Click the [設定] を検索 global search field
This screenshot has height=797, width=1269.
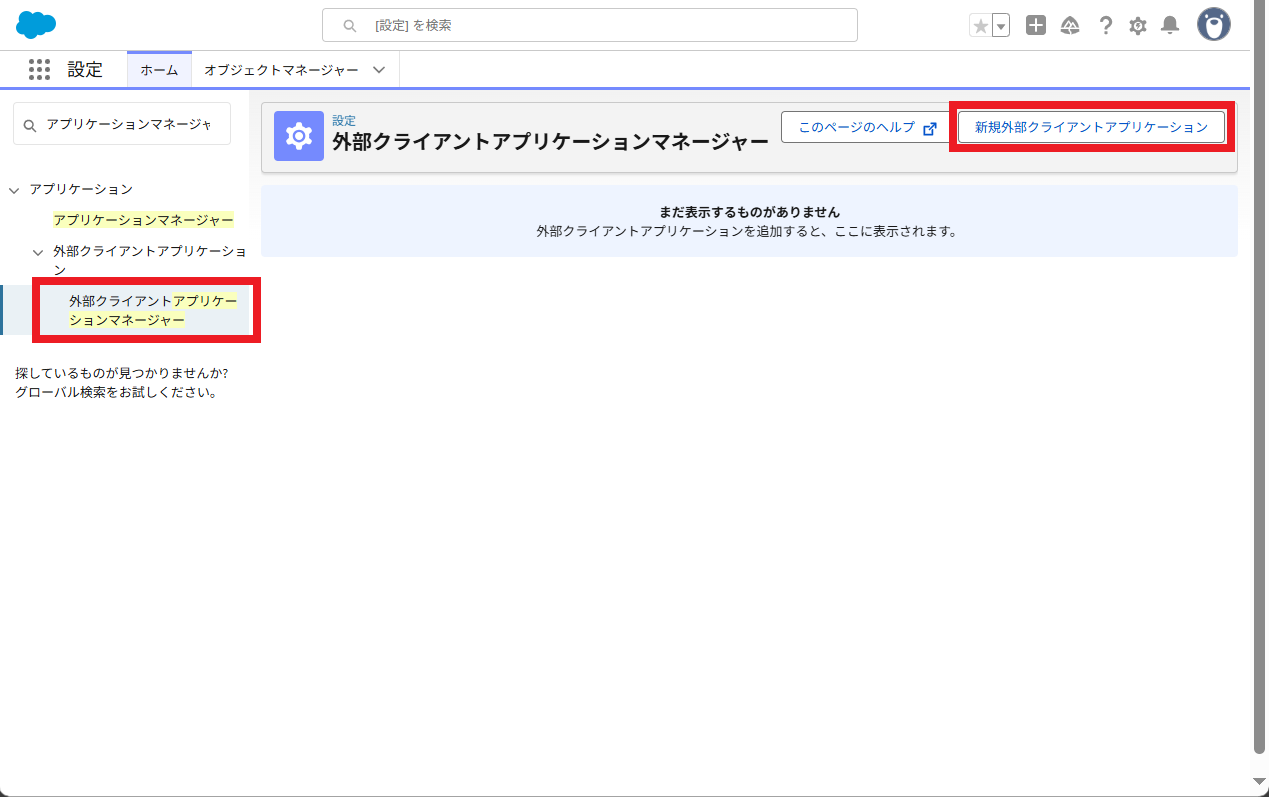point(590,25)
